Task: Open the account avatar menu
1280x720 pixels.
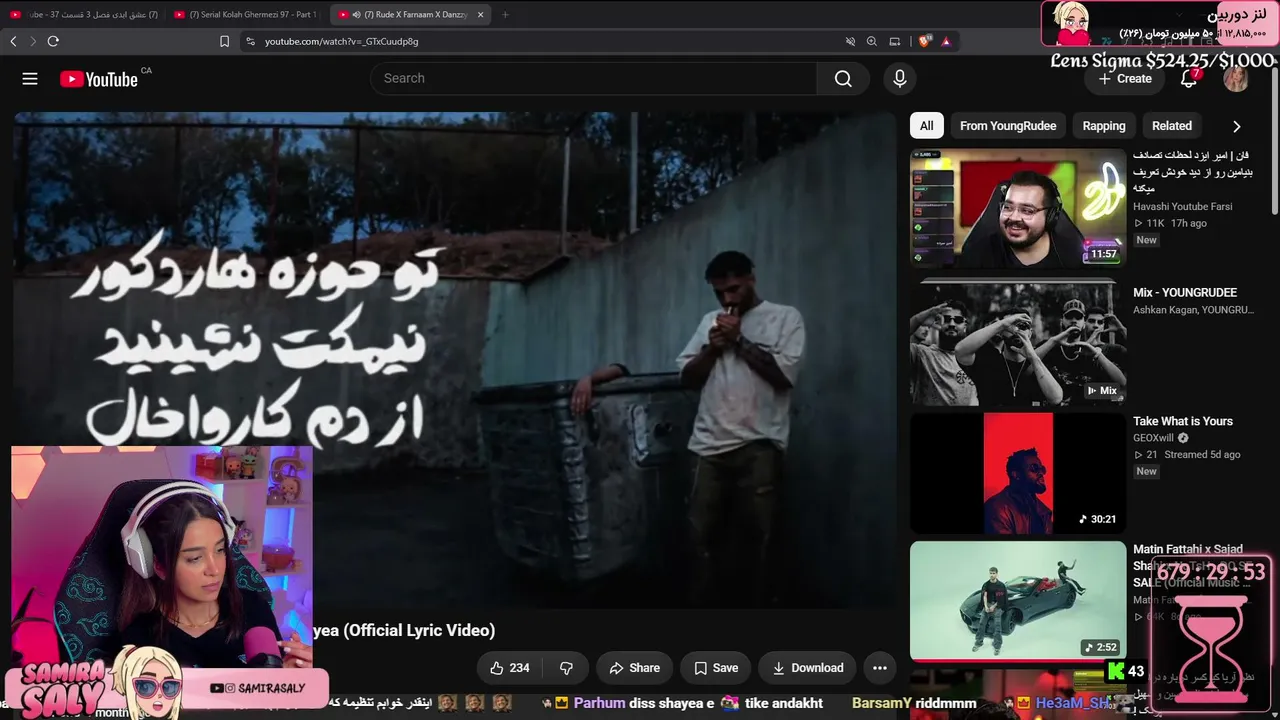Action: coord(1236,79)
